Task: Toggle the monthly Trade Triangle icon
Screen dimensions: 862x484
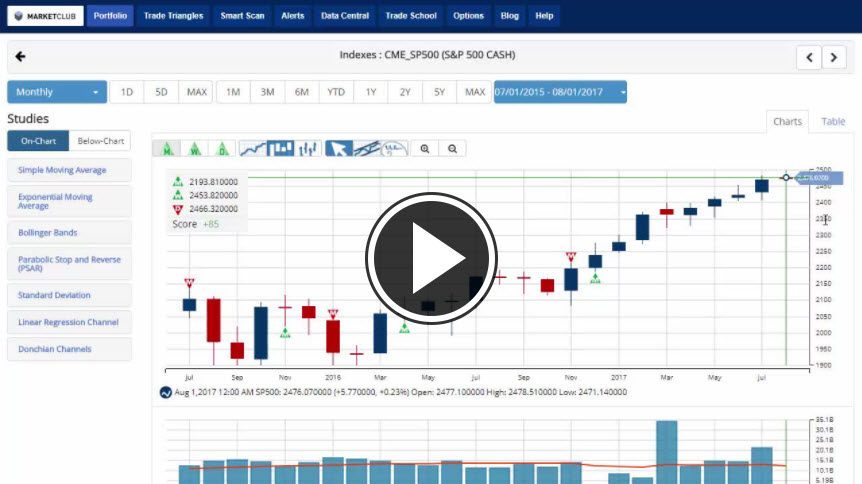Action: tap(166, 149)
